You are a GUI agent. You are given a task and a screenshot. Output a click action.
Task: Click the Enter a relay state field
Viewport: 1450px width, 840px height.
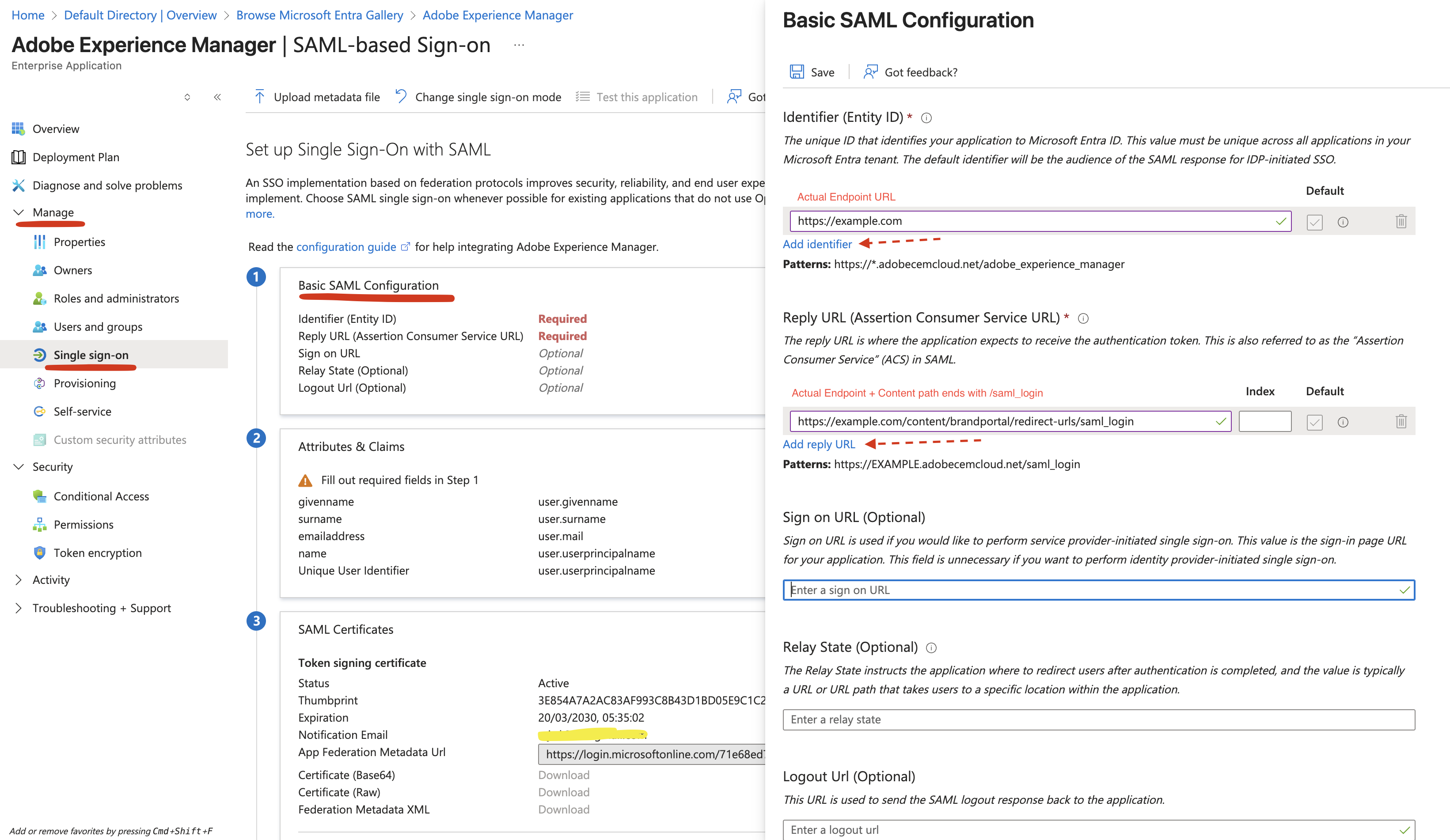pyautogui.click(x=1098, y=720)
